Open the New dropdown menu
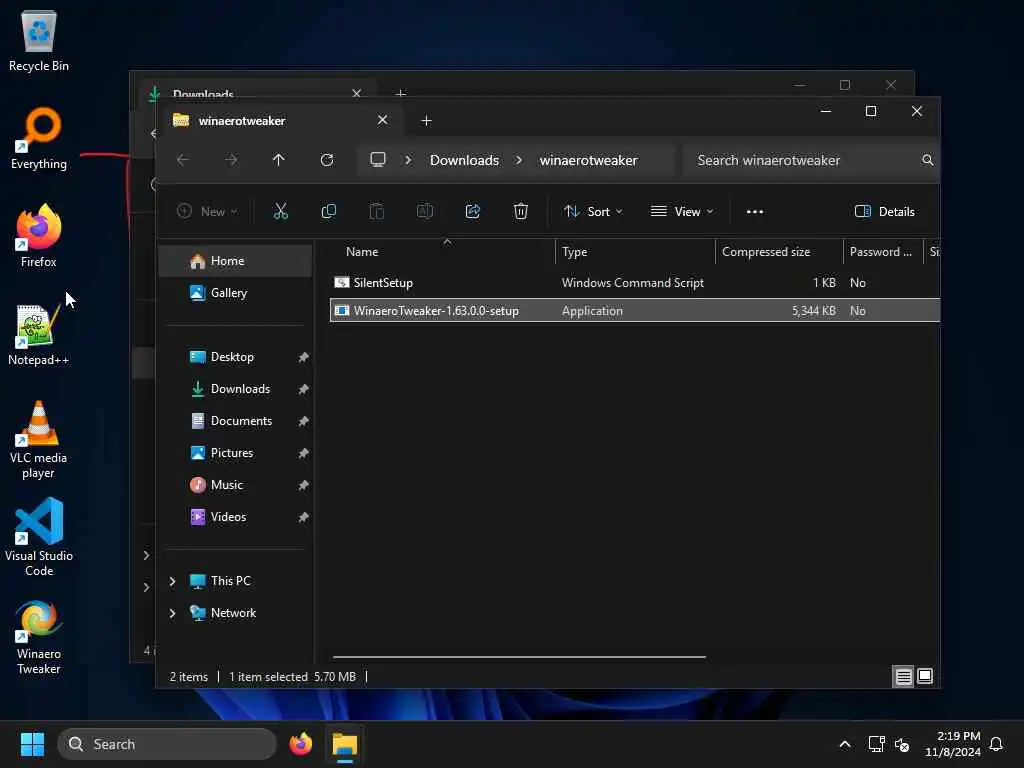1024x768 pixels. 208,211
